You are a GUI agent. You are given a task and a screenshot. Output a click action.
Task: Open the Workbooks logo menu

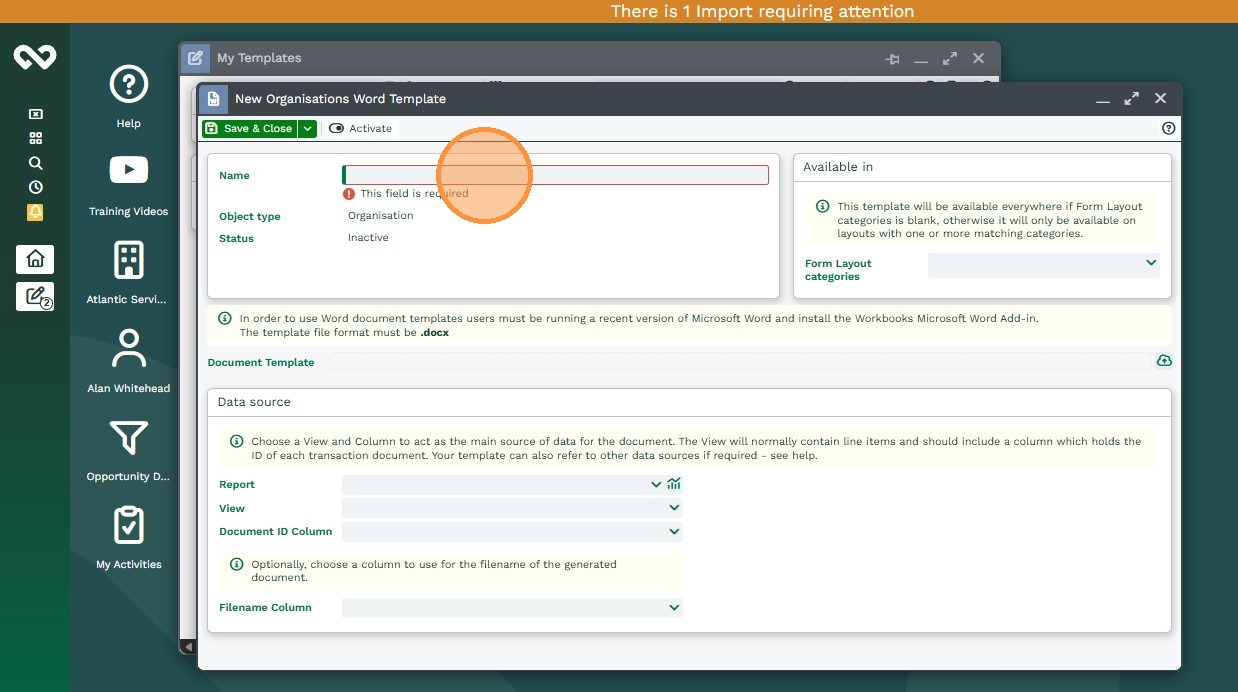35,57
